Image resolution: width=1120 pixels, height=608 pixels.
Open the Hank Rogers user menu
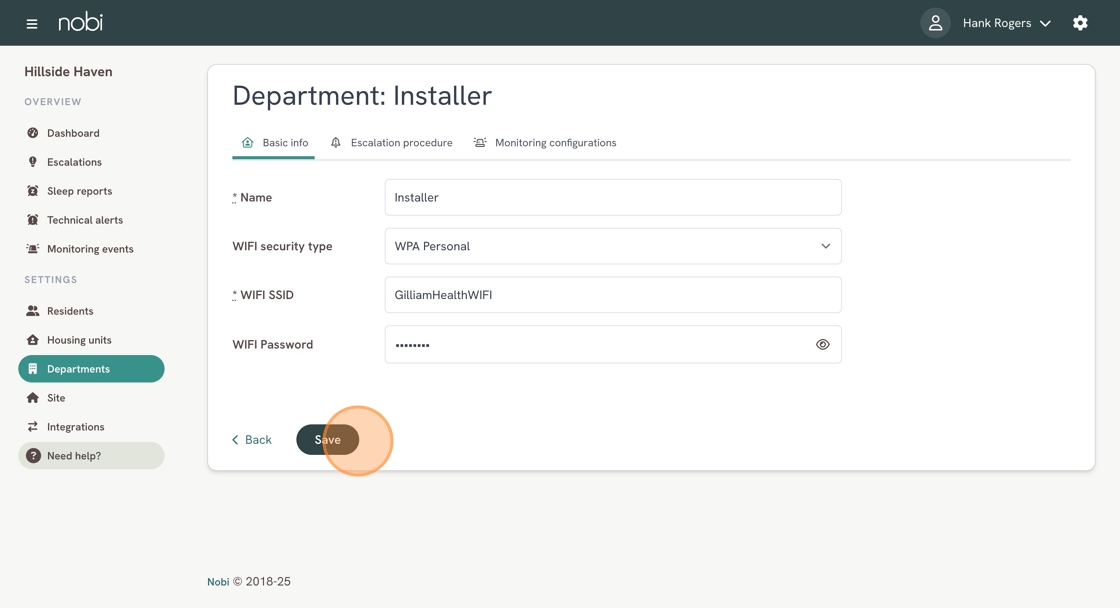click(x=1006, y=23)
